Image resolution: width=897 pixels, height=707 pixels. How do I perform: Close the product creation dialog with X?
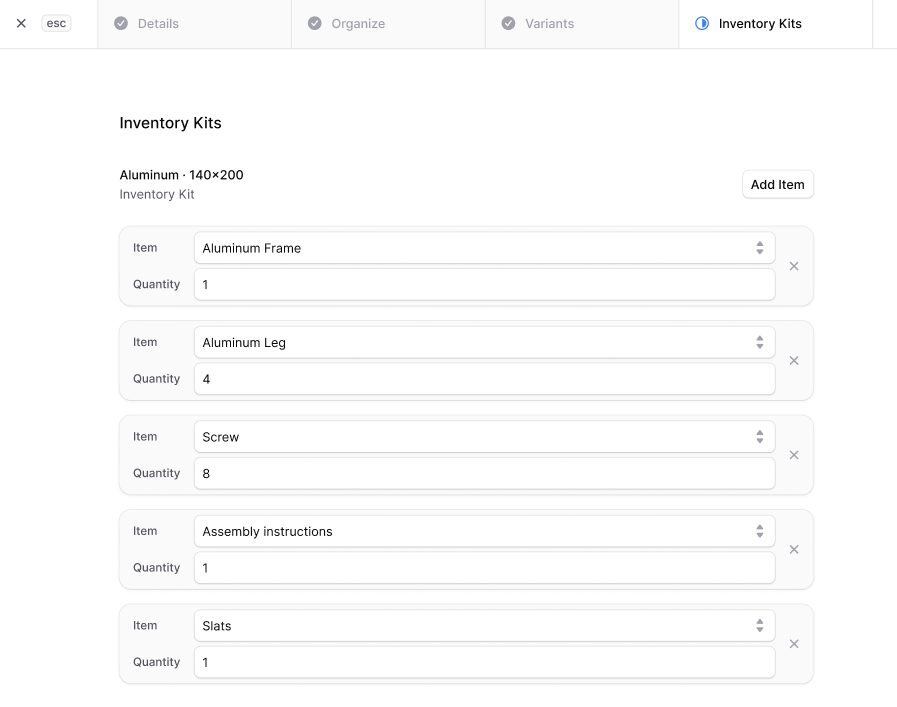21,23
